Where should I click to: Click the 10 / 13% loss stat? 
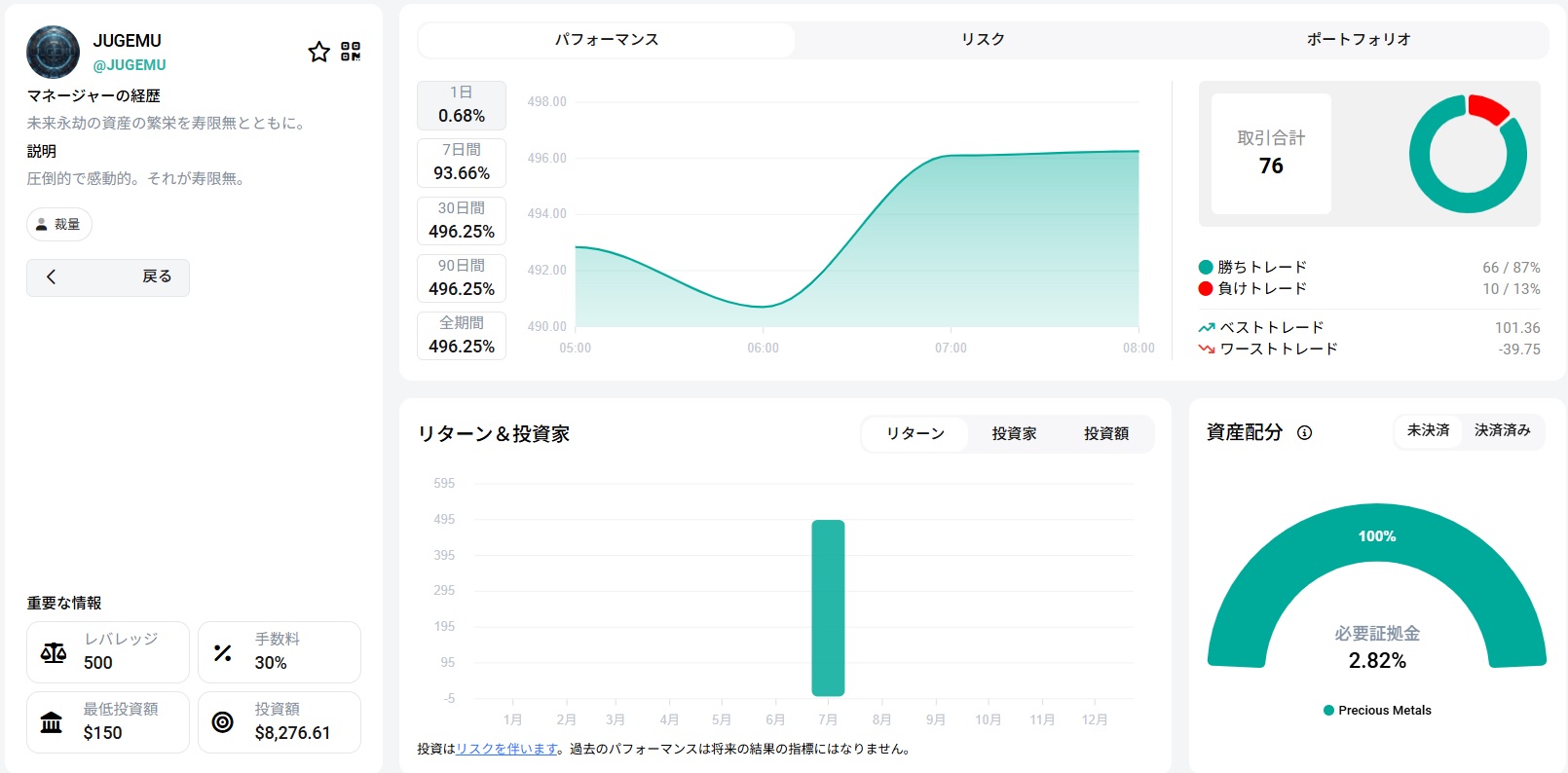click(x=1512, y=289)
